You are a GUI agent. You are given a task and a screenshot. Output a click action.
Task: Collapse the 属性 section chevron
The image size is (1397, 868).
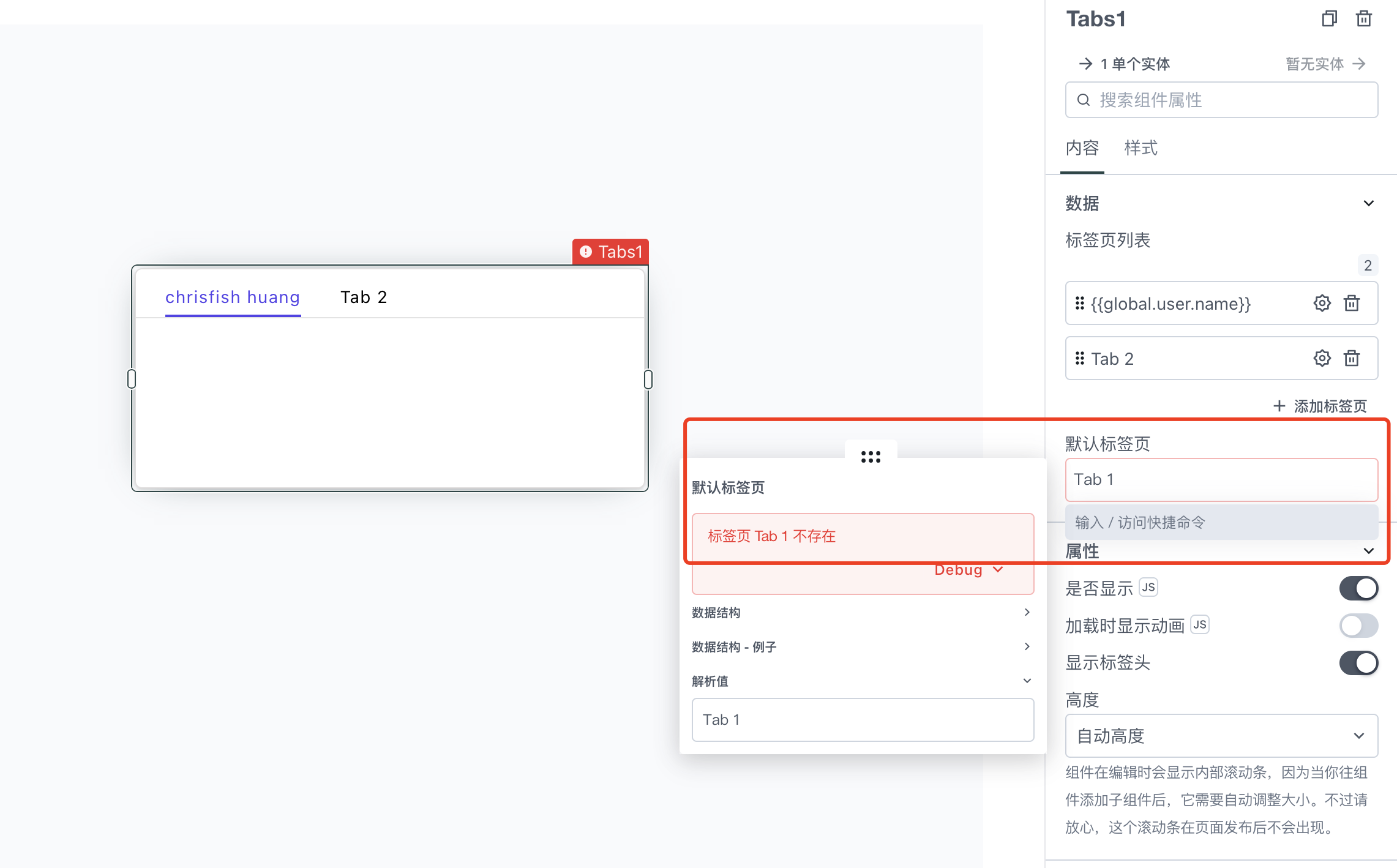(1369, 551)
